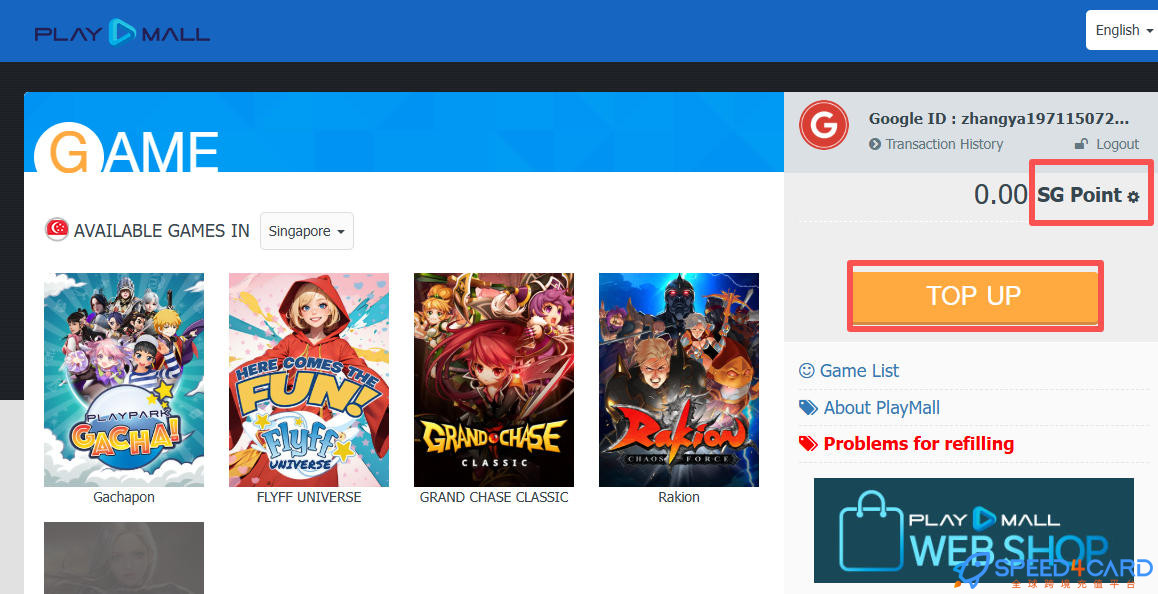Log out via the Logout link

pyautogui.click(x=1117, y=144)
